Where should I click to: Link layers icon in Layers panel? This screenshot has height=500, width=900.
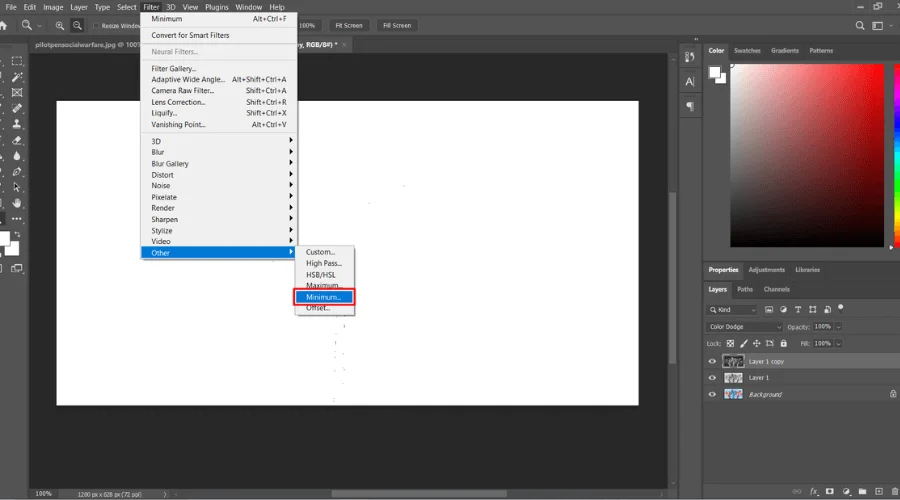(797, 491)
